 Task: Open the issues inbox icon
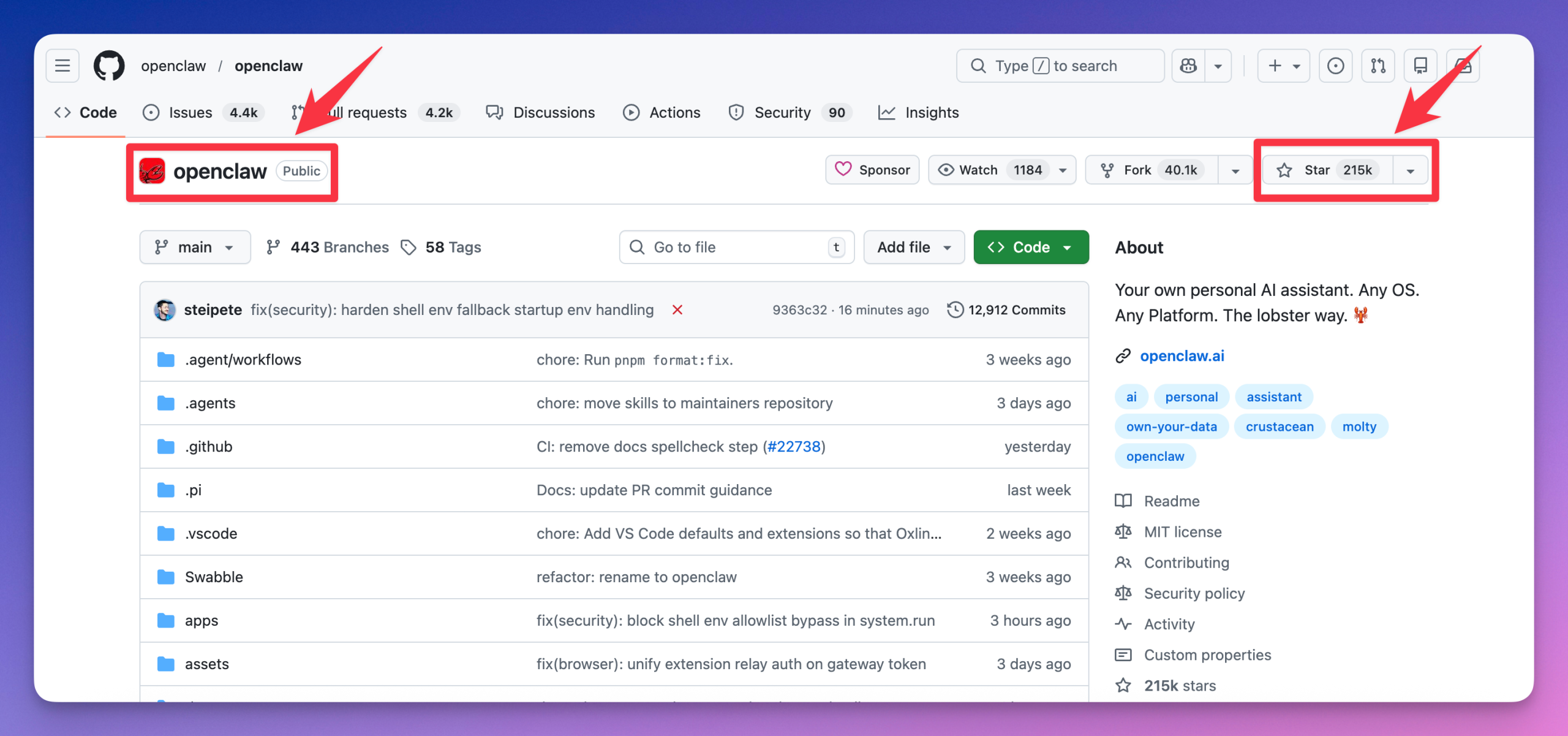(x=1335, y=66)
